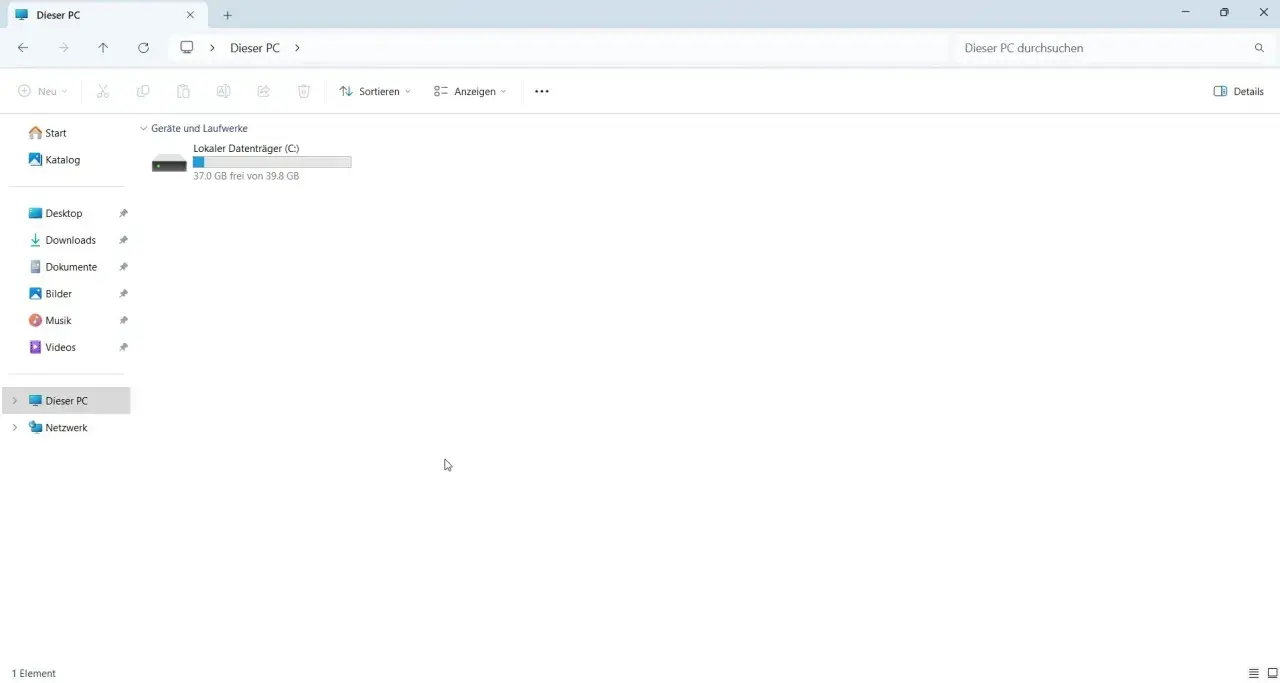
Task: Pin icon next to Downloads
Action: 123,240
